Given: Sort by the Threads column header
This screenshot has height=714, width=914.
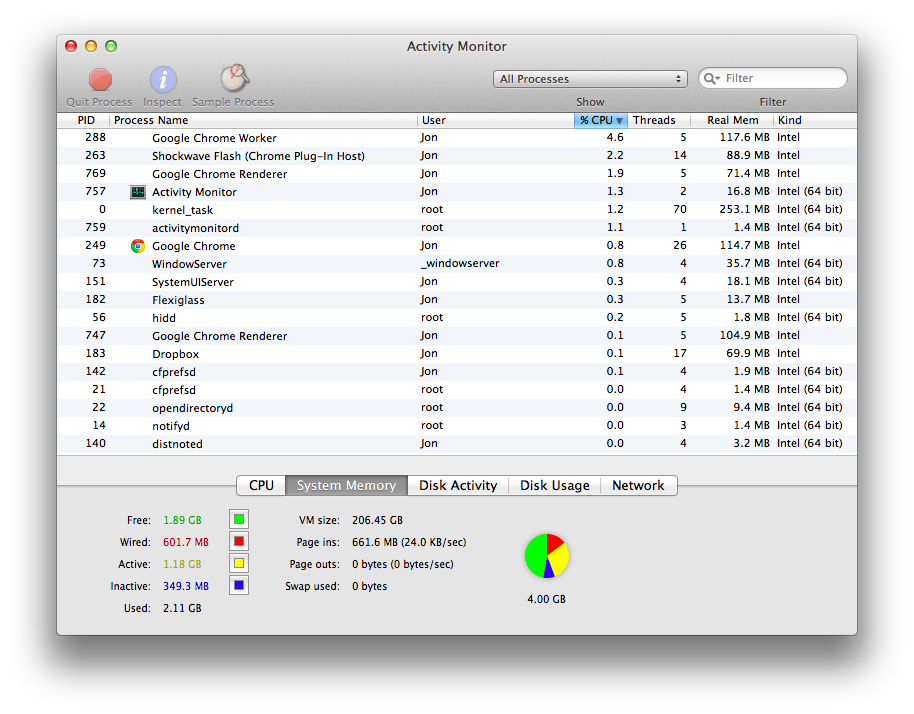Looking at the screenshot, I should pos(659,120).
